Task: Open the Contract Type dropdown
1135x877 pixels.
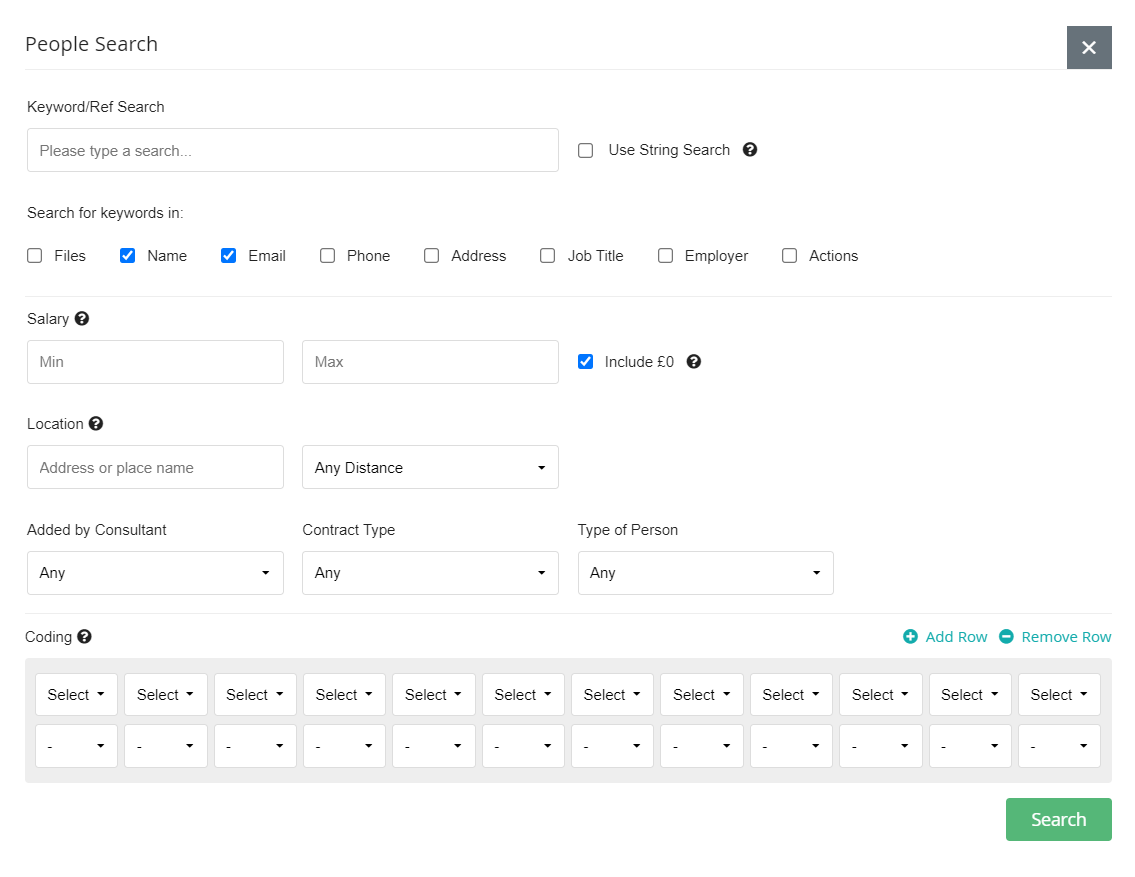Action: click(x=430, y=573)
